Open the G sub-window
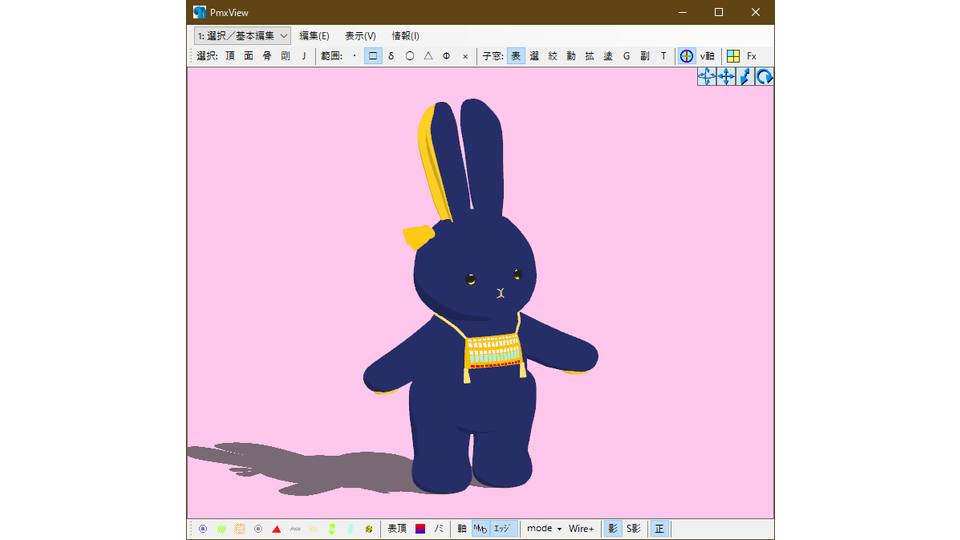960x540 pixels. (x=626, y=56)
